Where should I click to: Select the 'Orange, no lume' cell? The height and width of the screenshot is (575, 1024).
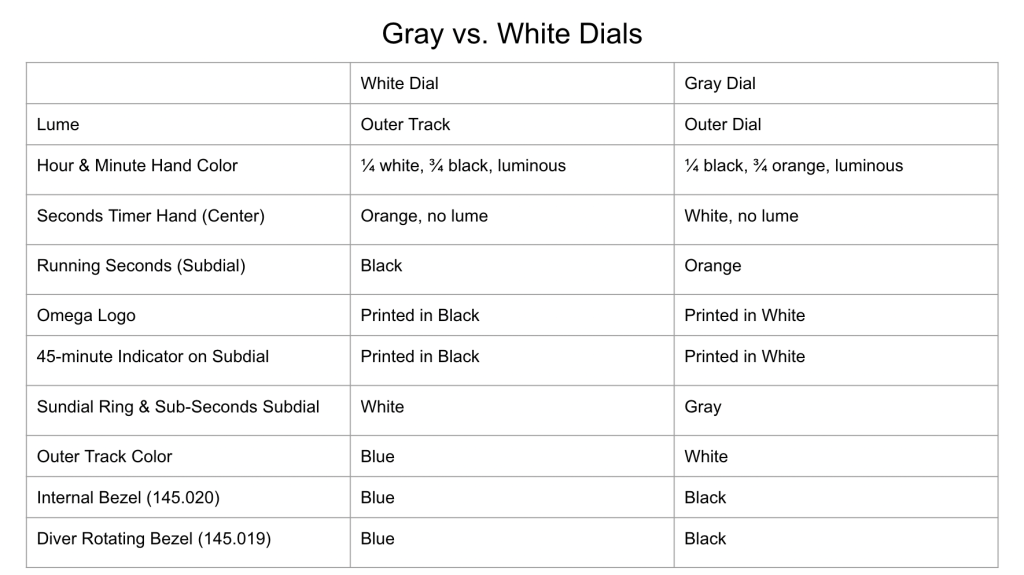point(424,216)
